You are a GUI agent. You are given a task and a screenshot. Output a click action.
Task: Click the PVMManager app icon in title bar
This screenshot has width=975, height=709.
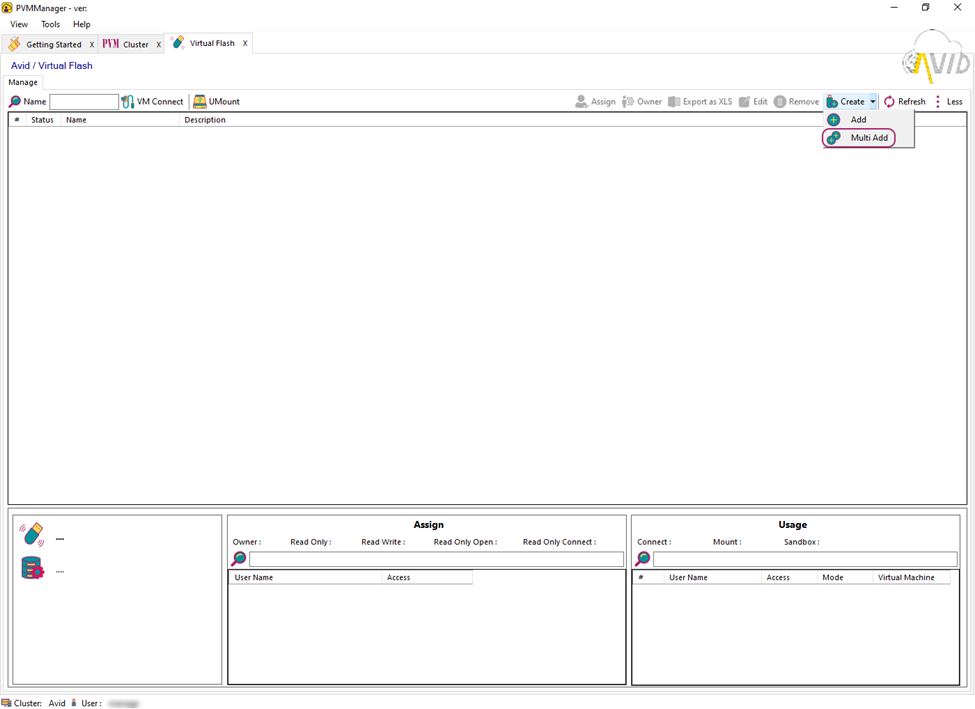7,8
